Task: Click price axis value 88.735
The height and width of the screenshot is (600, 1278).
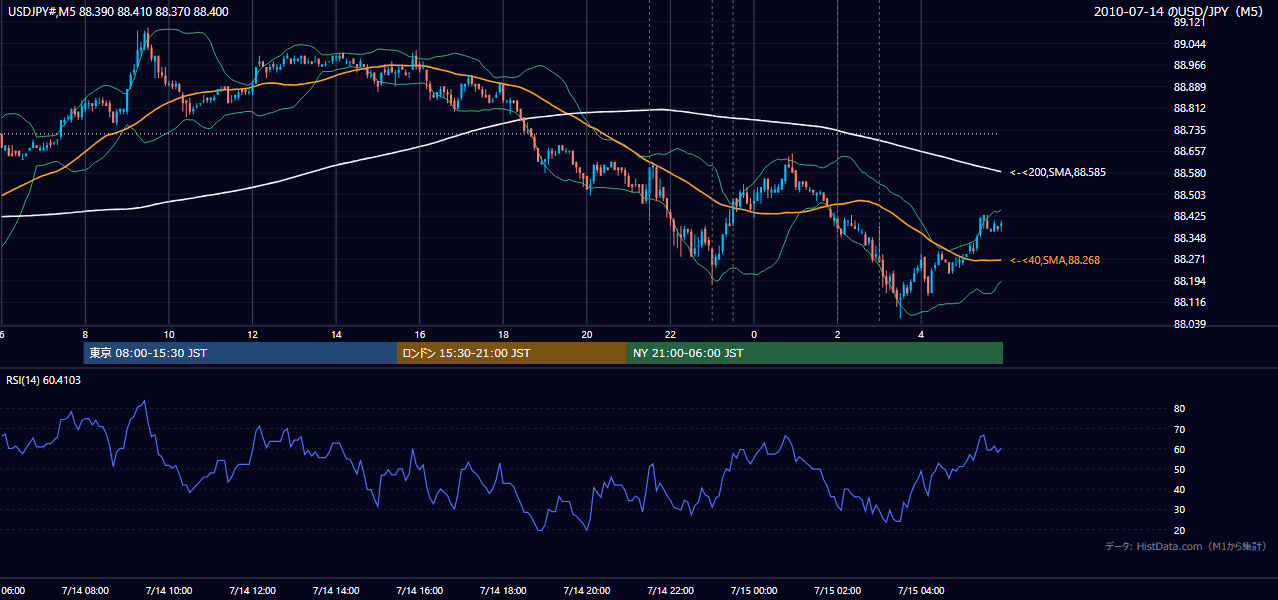Action: (1189, 130)
